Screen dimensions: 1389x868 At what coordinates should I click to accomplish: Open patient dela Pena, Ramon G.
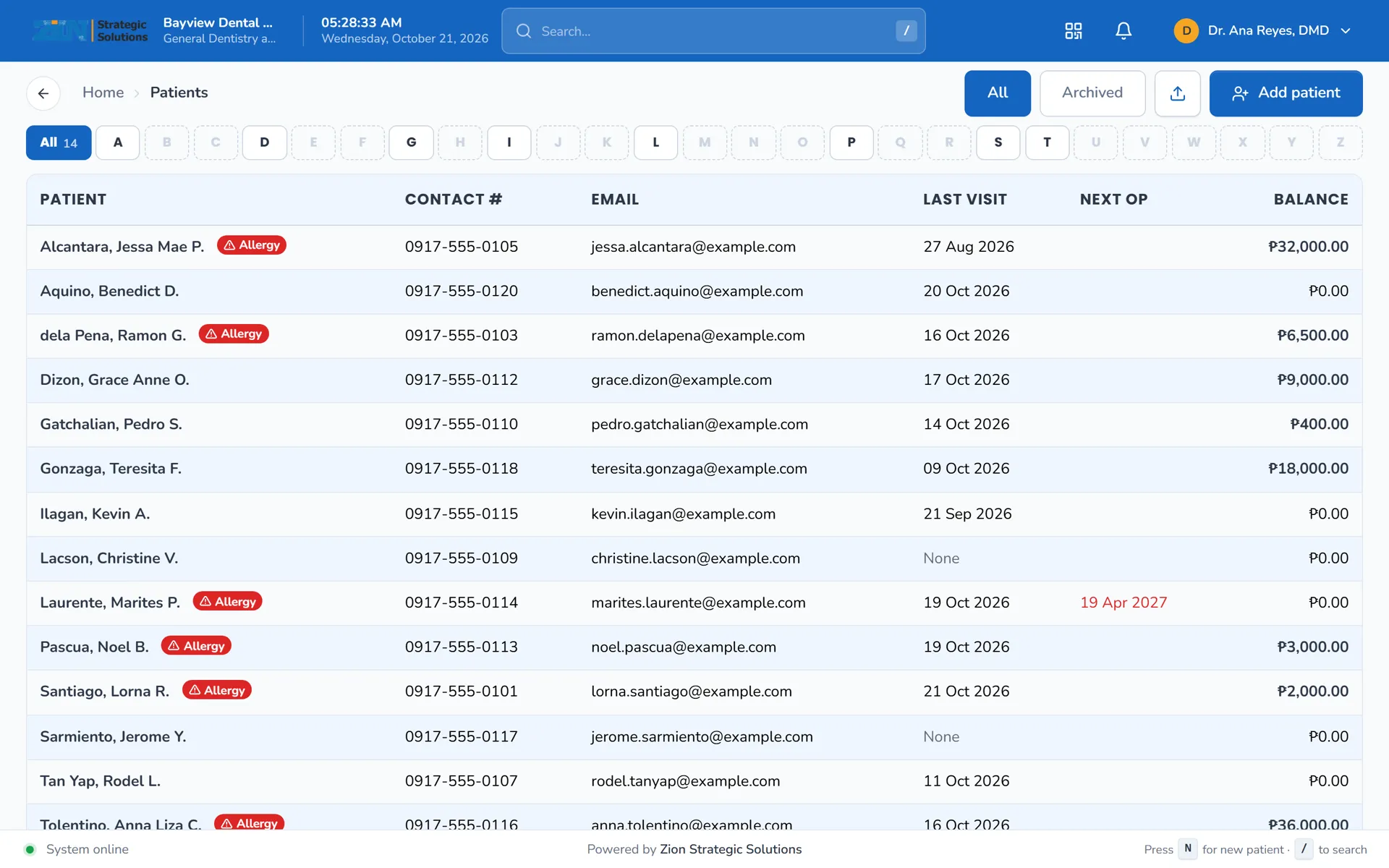(x=113, y=336)
